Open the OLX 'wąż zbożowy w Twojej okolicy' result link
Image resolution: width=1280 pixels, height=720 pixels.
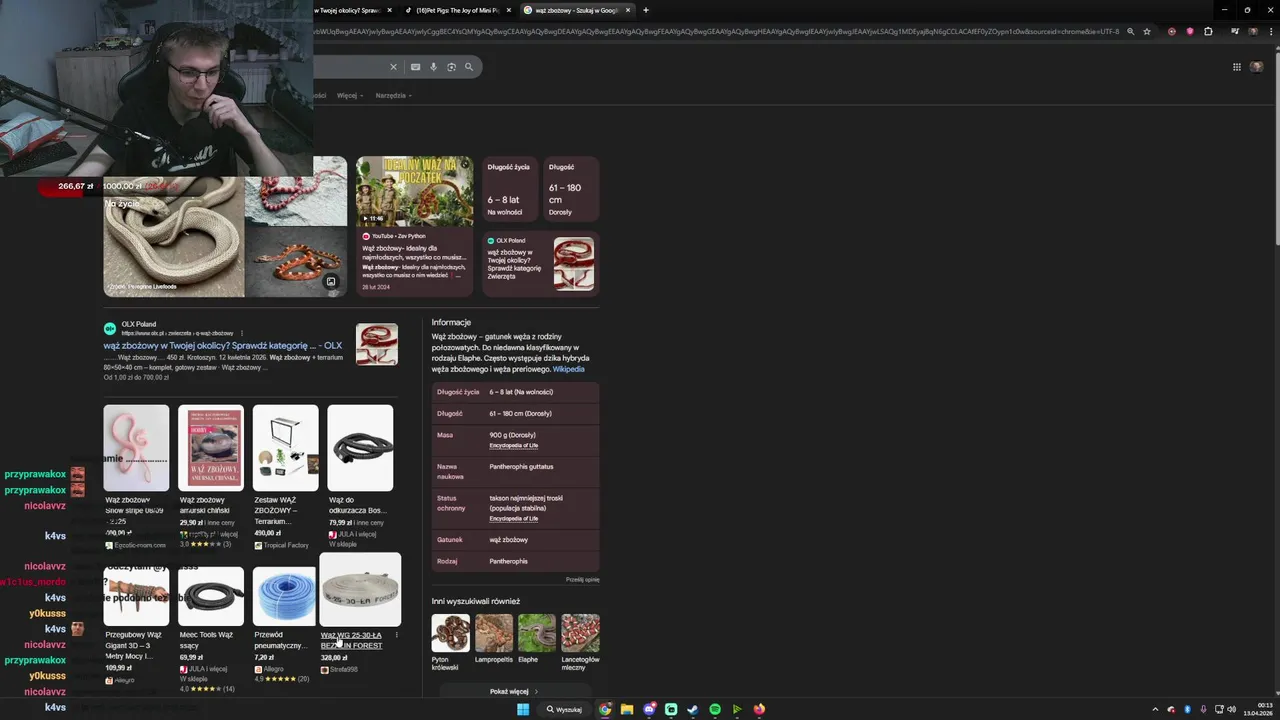point(222,346)
